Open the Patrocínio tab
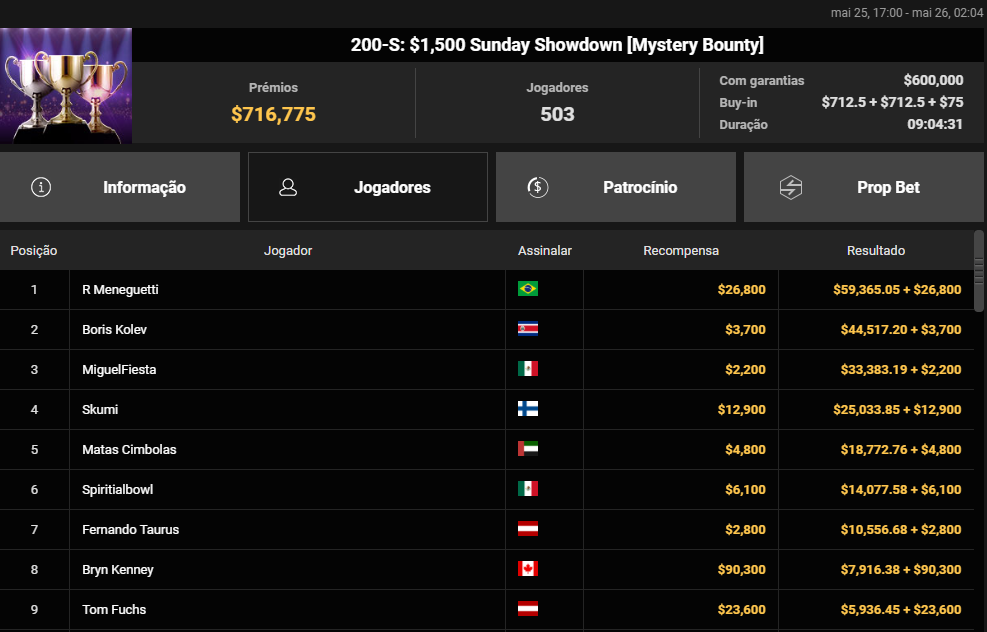 616,187
